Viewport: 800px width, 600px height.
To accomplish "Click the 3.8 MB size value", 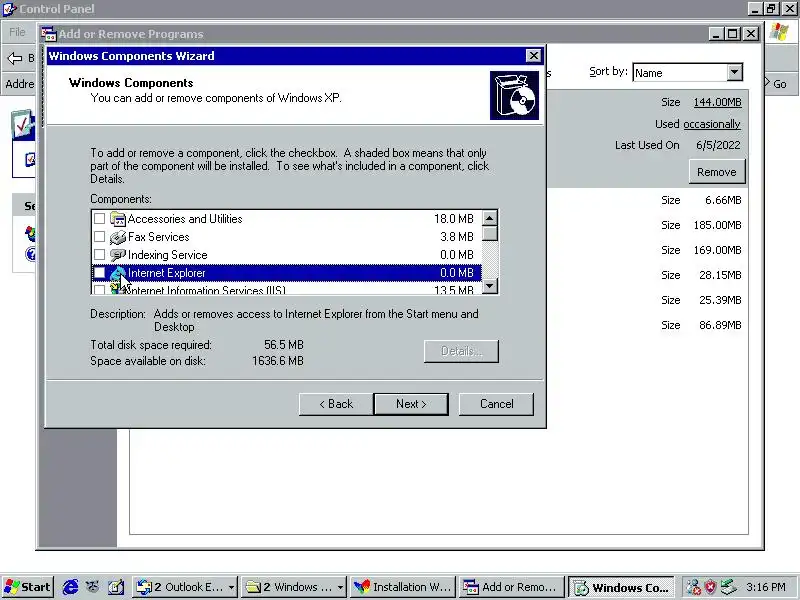I will click(x=457, y=237).
